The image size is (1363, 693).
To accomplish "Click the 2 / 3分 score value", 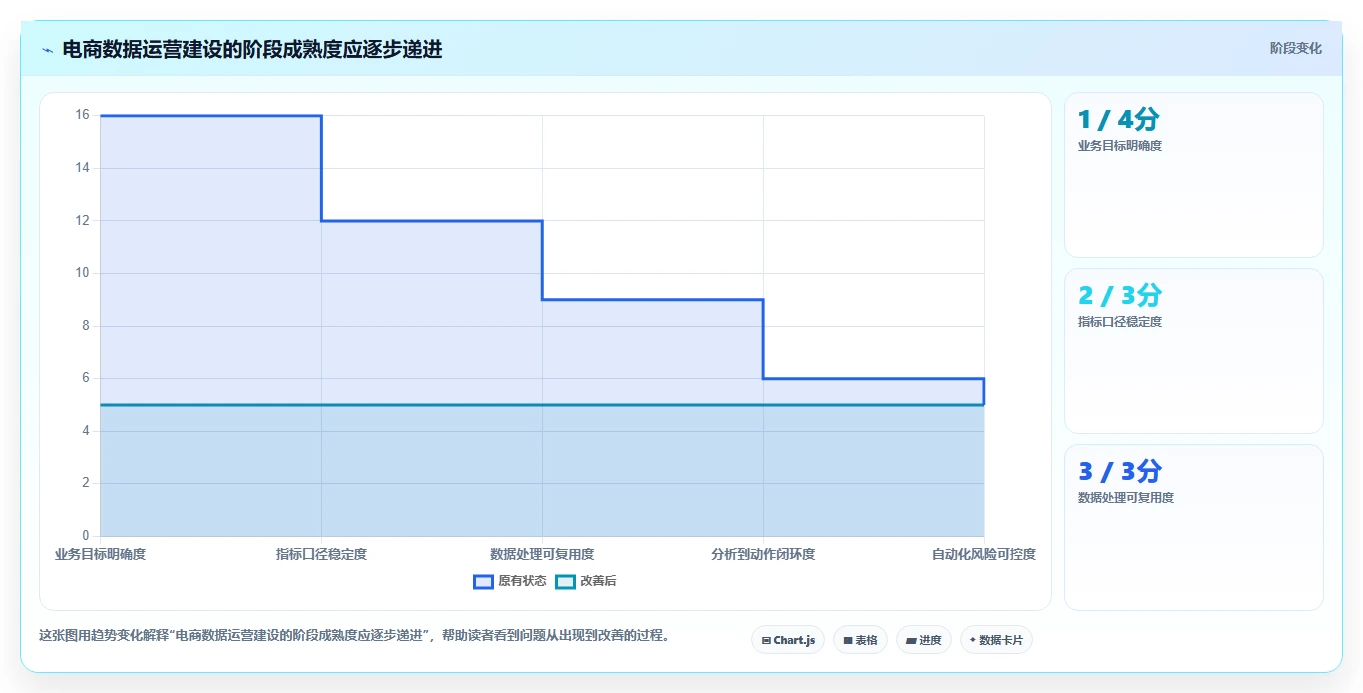I will click(1120, 296).
